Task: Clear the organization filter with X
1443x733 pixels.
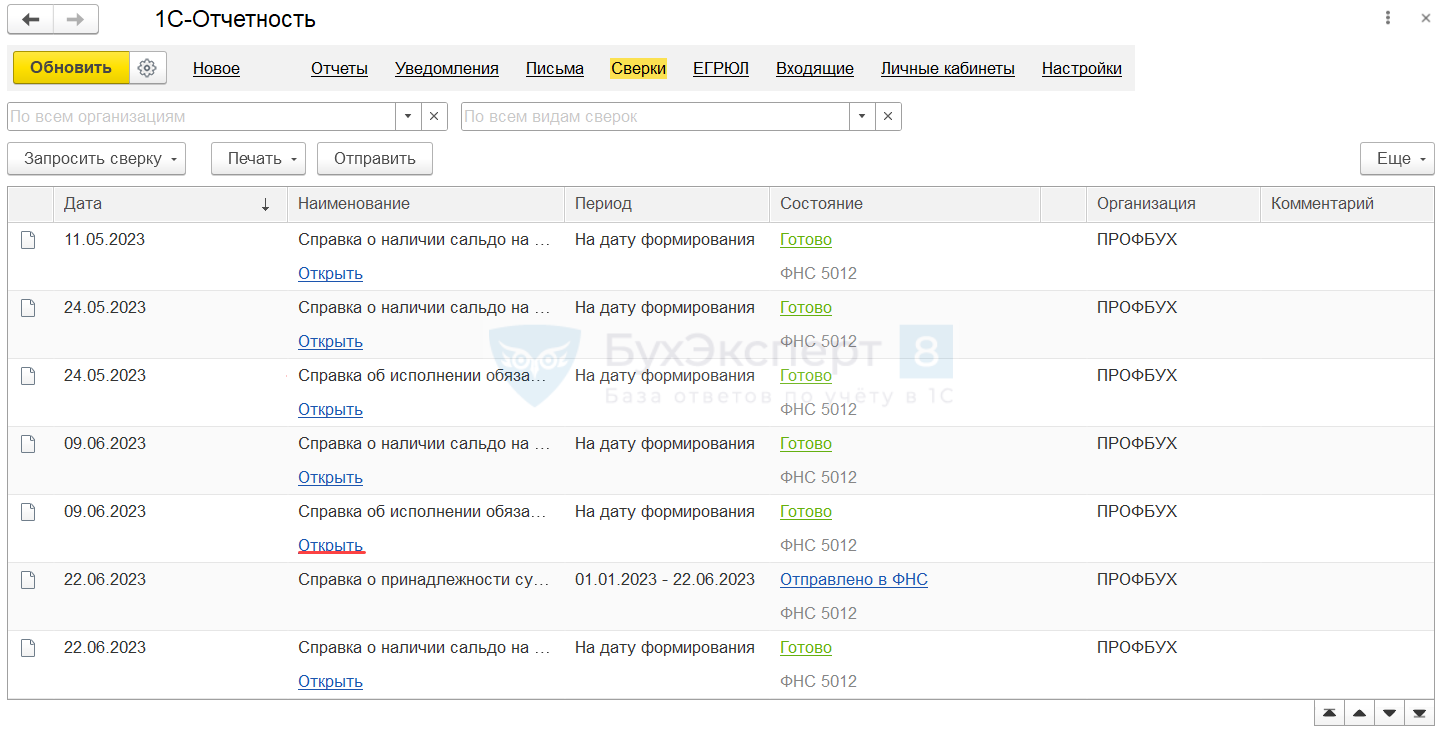Action: tap(434, 116)
